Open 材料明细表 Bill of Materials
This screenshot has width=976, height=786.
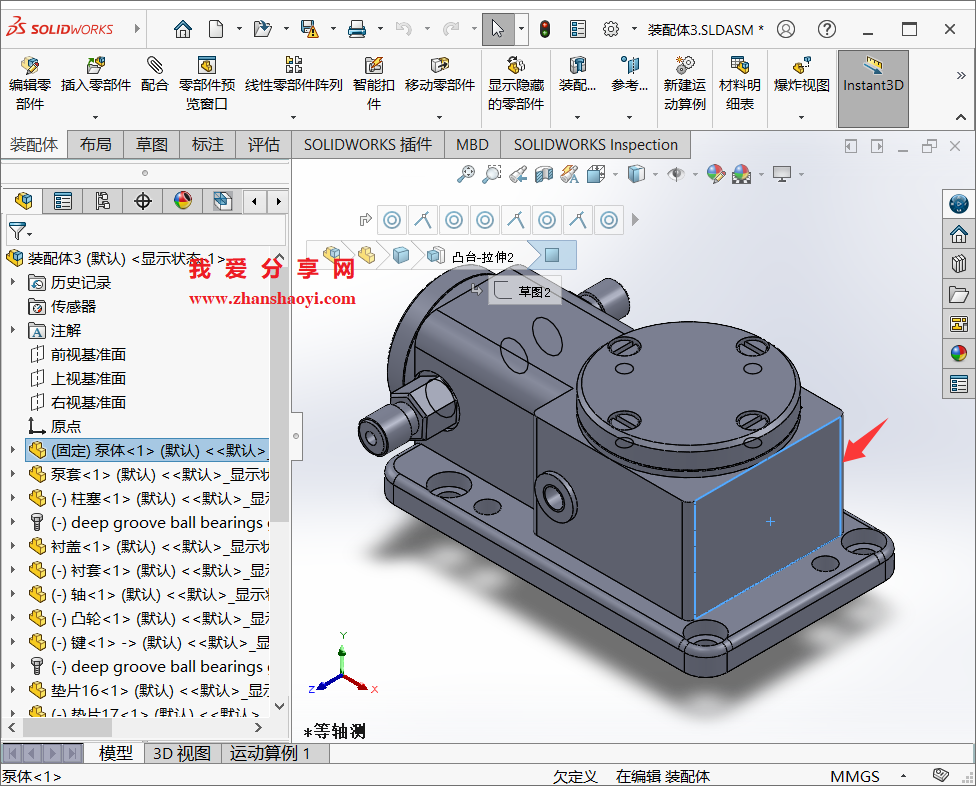point(739,83)
